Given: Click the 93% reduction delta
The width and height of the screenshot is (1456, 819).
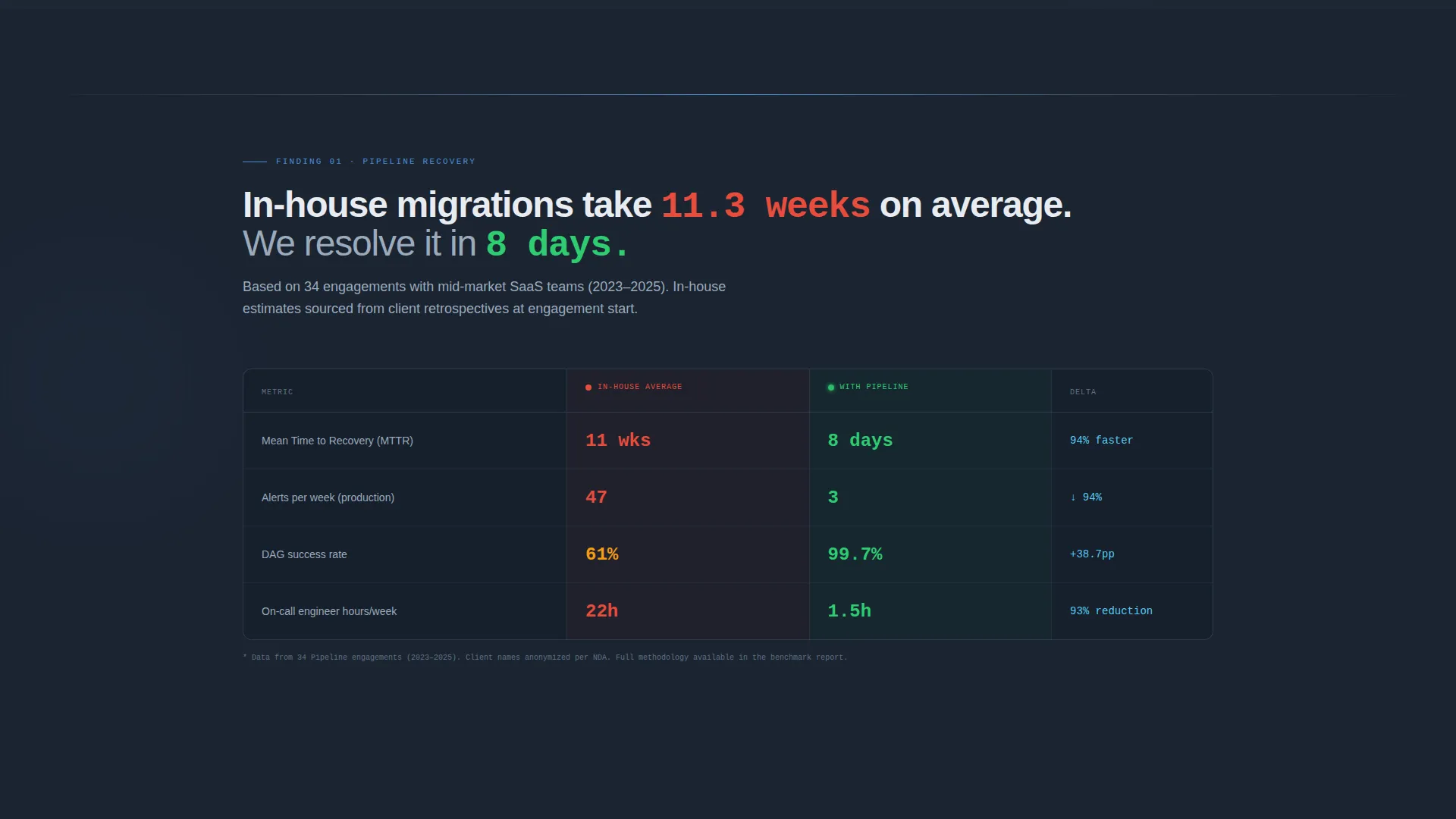Looking at the screenshot, I should click(x=1111, y=611).
